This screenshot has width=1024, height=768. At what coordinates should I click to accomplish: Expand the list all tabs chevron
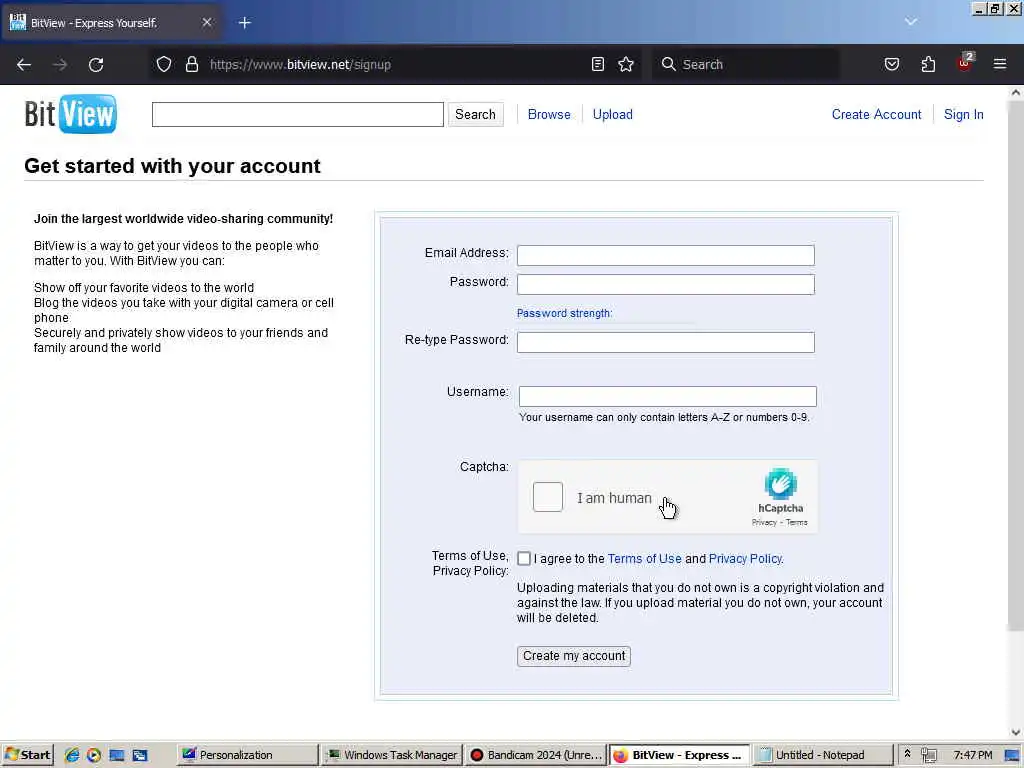click(910, 22)
